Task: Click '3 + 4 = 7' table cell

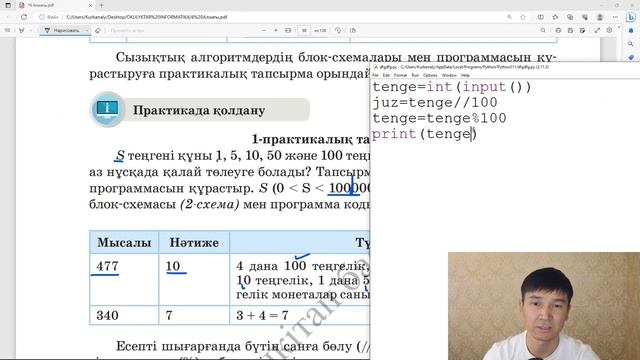Action: tap(262, 315)
